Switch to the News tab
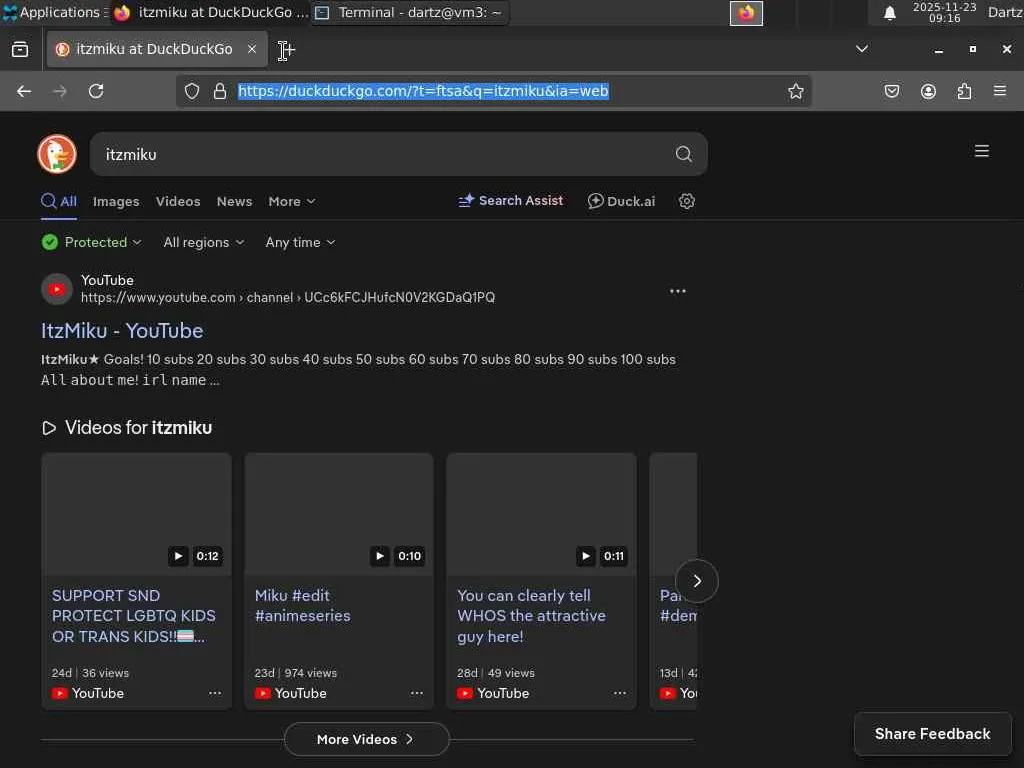Viewport: 1024px width, 768px height. pos(234,201)
